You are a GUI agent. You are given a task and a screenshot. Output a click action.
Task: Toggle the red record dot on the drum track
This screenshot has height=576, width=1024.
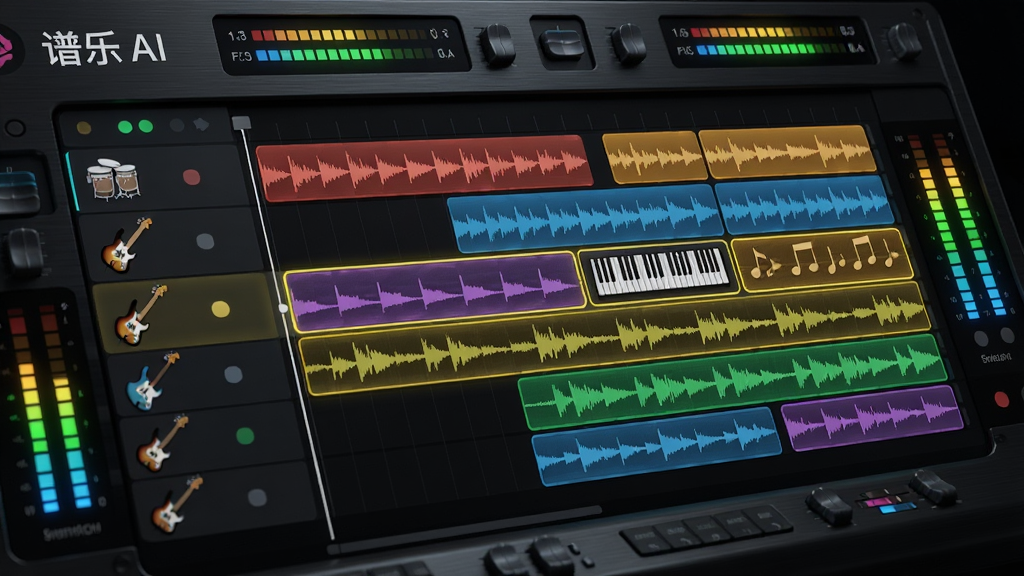pyautogui.click(x=191, y=177)
